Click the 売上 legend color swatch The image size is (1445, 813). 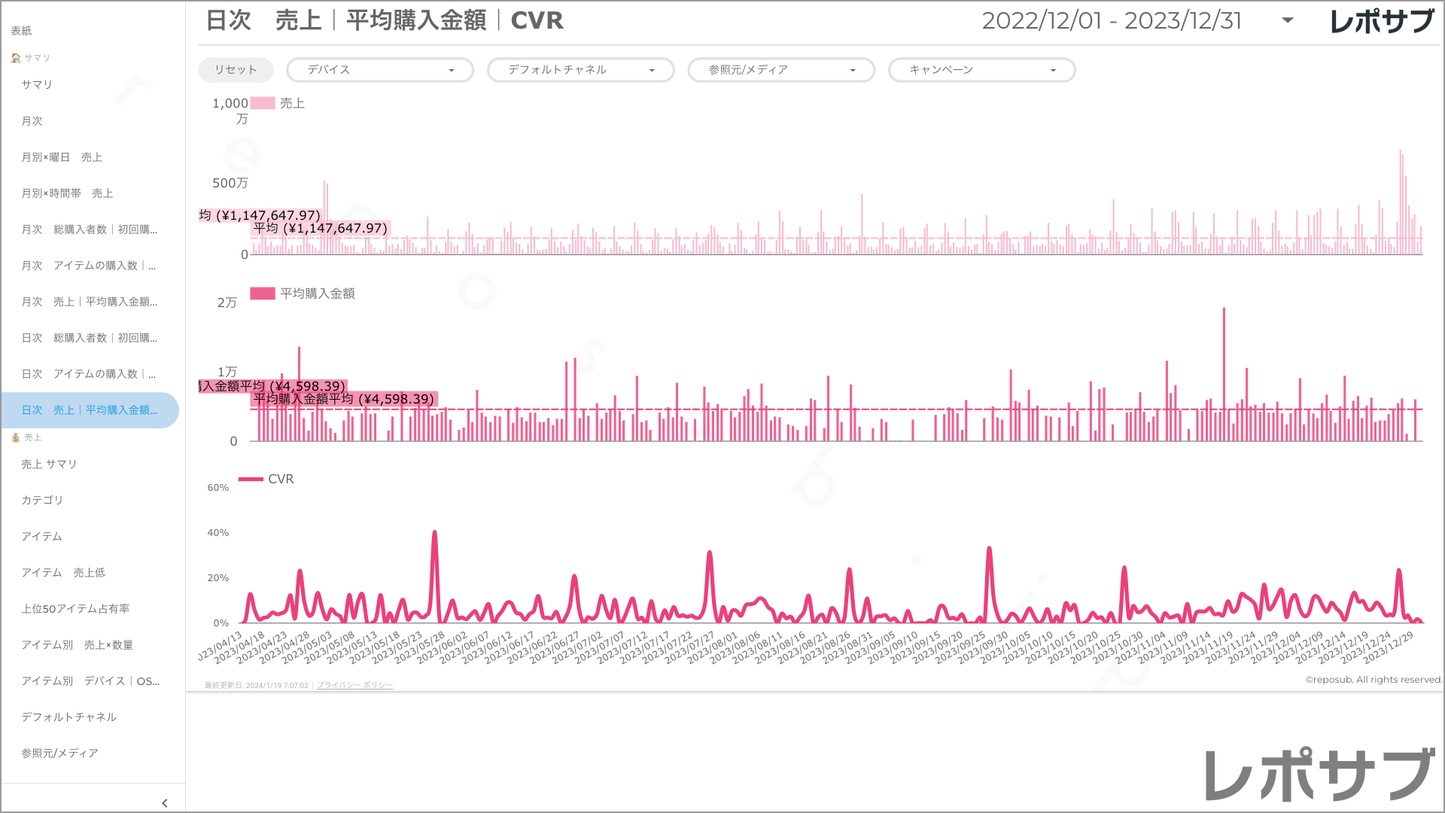click(x=262, y=103)
